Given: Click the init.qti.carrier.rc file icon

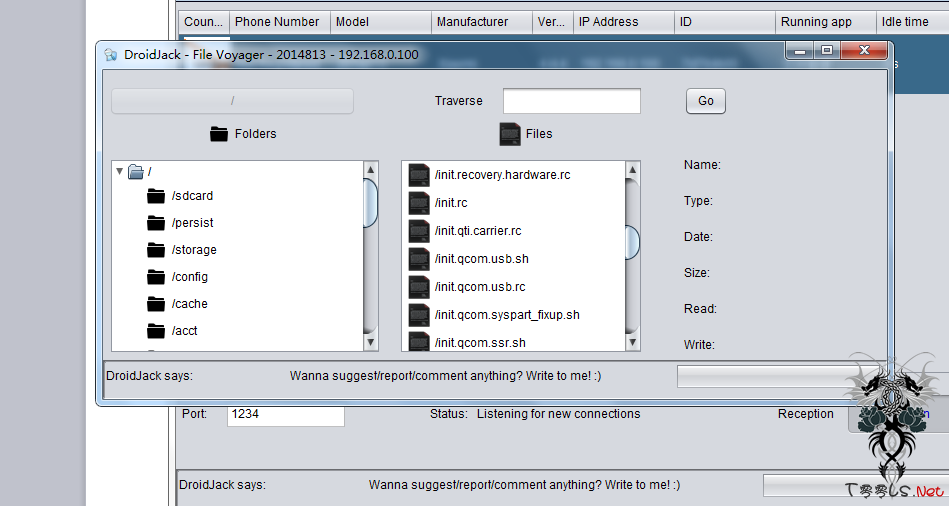Looking at the screenshot, I should coord(419,231).
